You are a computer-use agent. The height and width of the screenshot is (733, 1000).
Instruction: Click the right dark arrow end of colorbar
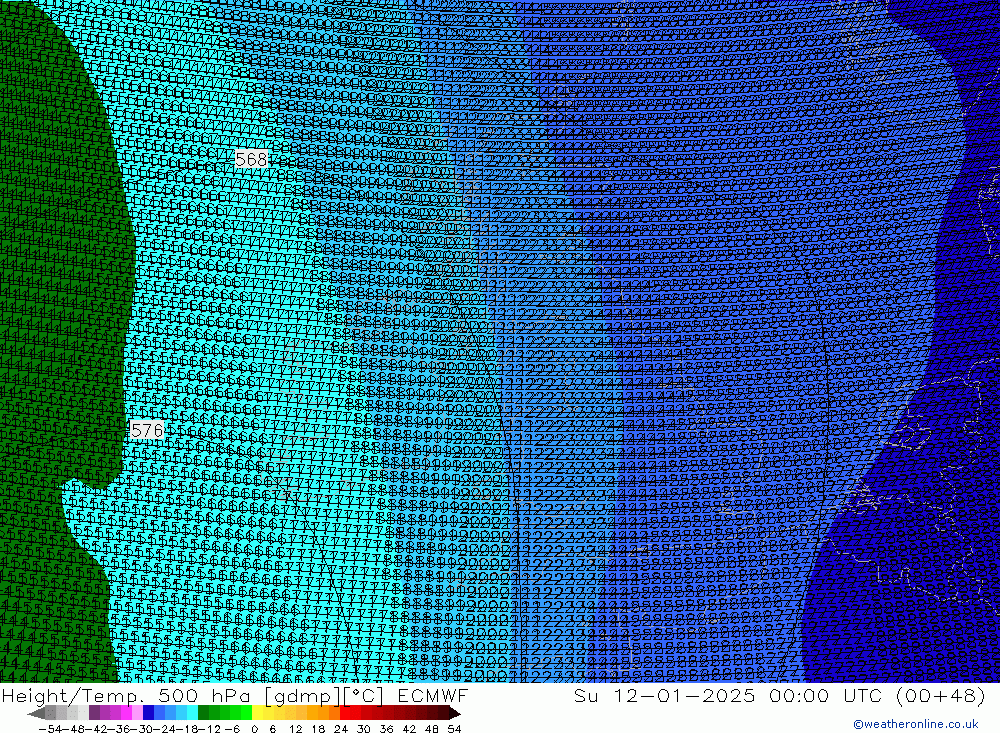pyautogui.click(x=455, y=713)
